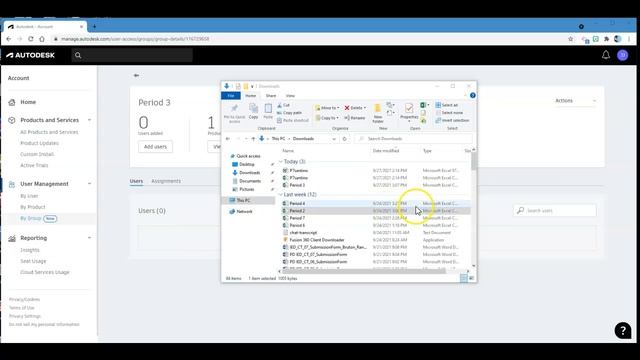
Task: Open By Product under User Management
Action: click(x=33, y=207)
